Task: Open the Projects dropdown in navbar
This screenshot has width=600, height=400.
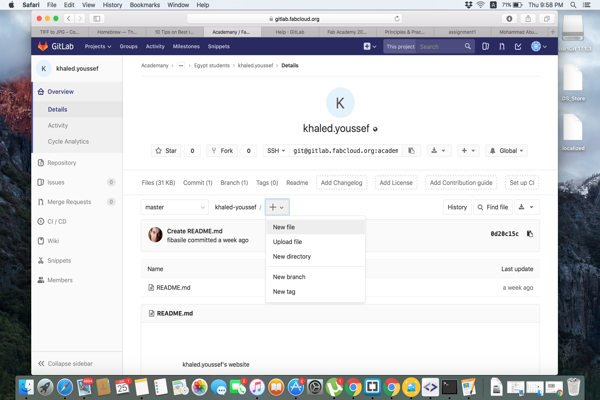Action: 98,46
